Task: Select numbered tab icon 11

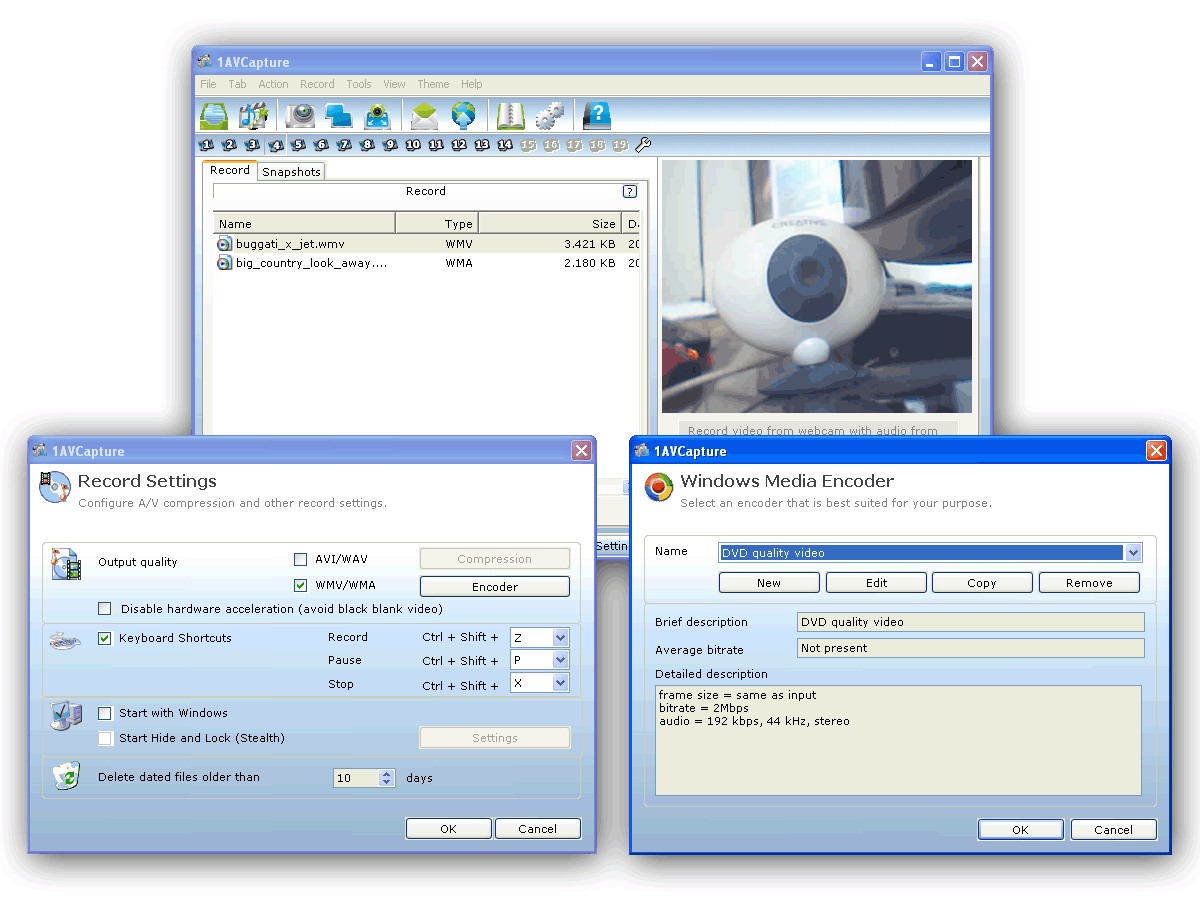Action: pos(437,145)
